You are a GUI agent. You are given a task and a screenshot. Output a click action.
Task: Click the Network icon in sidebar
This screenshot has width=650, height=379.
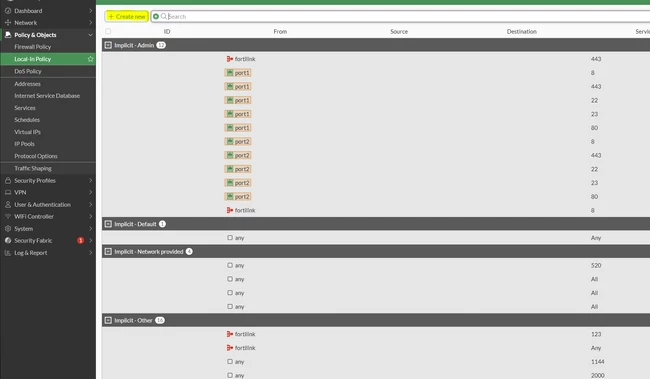(x=8, y=23)
